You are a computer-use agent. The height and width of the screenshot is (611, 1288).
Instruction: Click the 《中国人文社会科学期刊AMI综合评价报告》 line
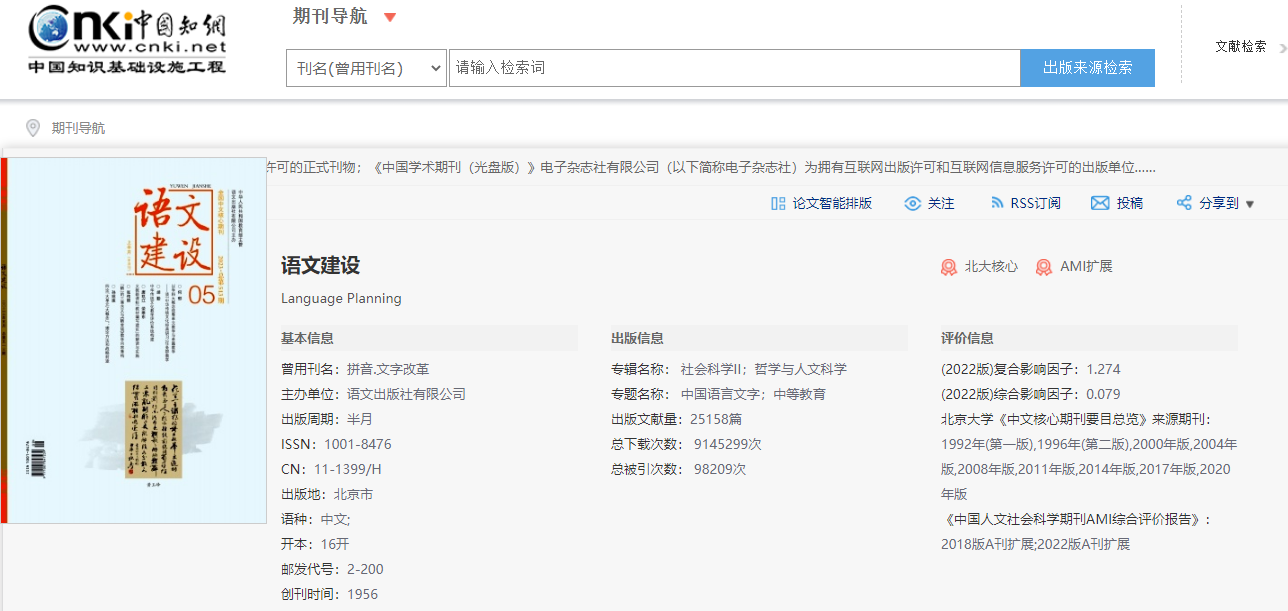point(1076,519)
